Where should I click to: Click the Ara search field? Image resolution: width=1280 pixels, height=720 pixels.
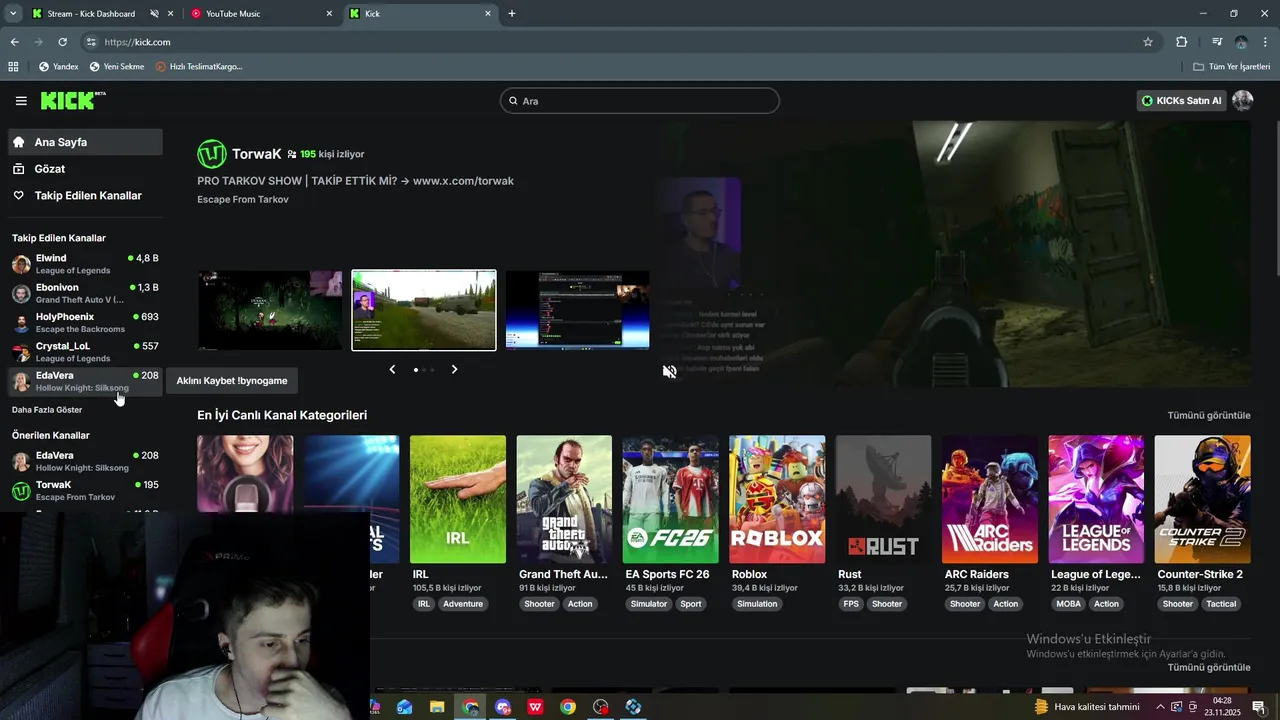[640, 101]
